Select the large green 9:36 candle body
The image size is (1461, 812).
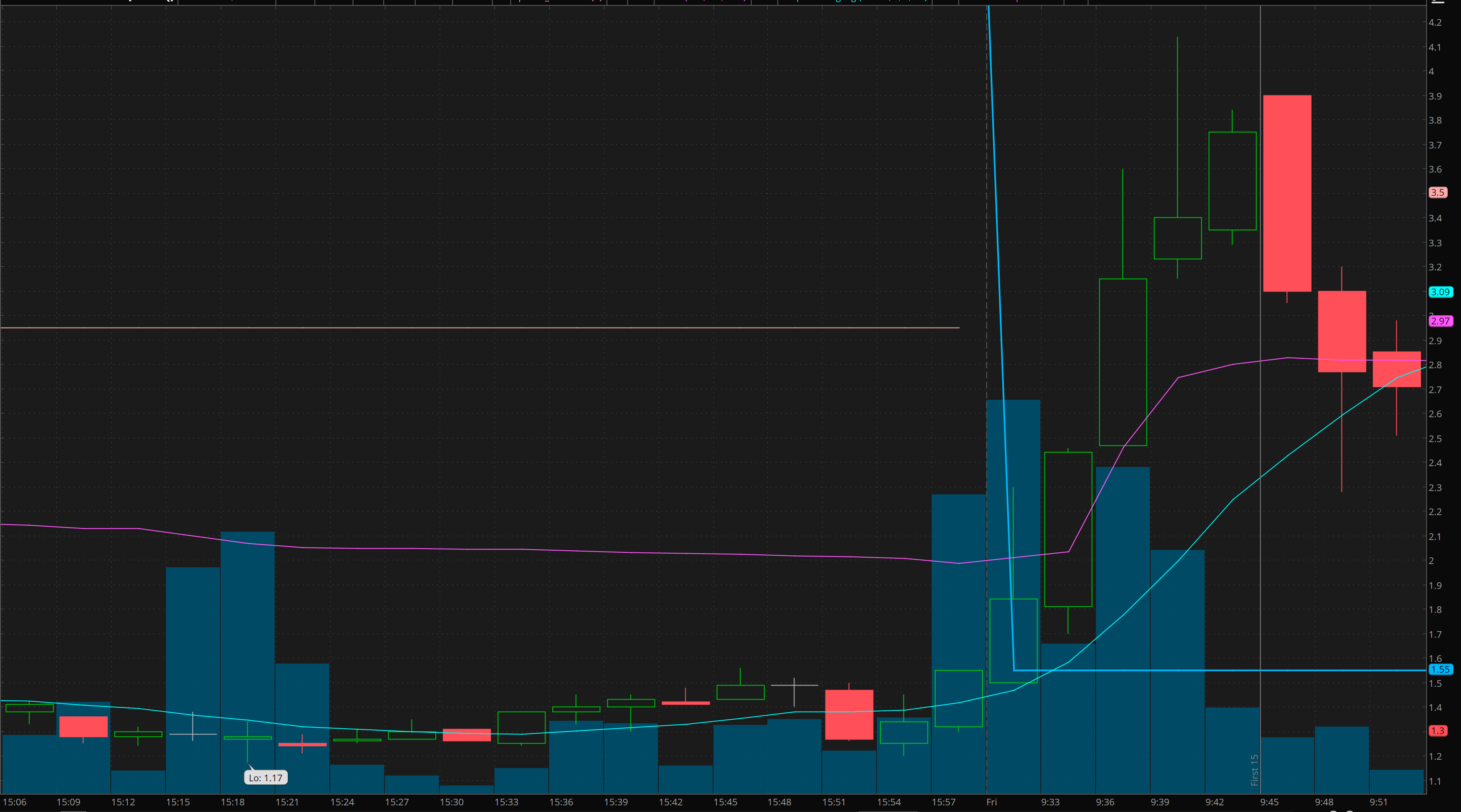tap(1123, 362)
